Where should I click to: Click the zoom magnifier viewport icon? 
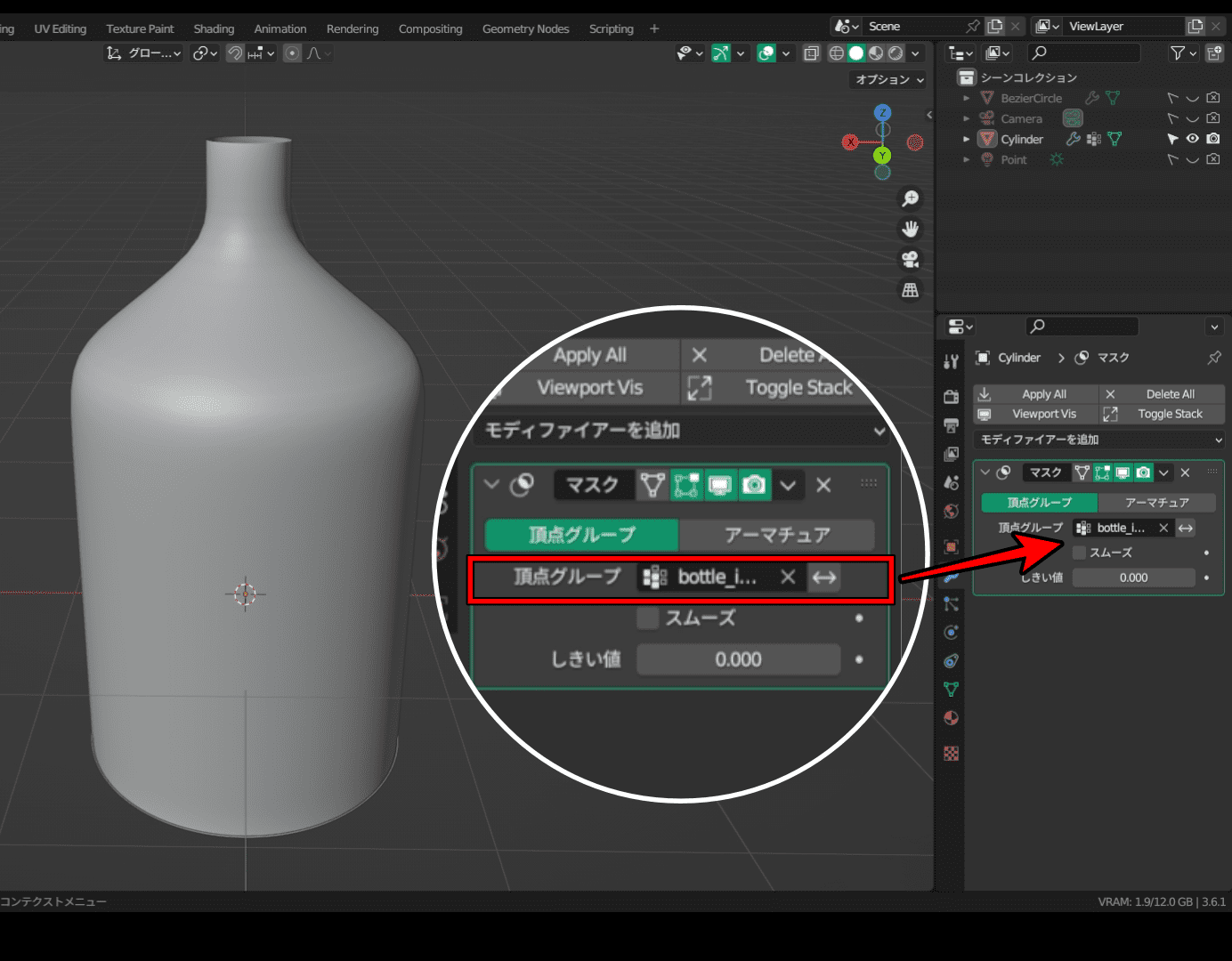point(910,198)
